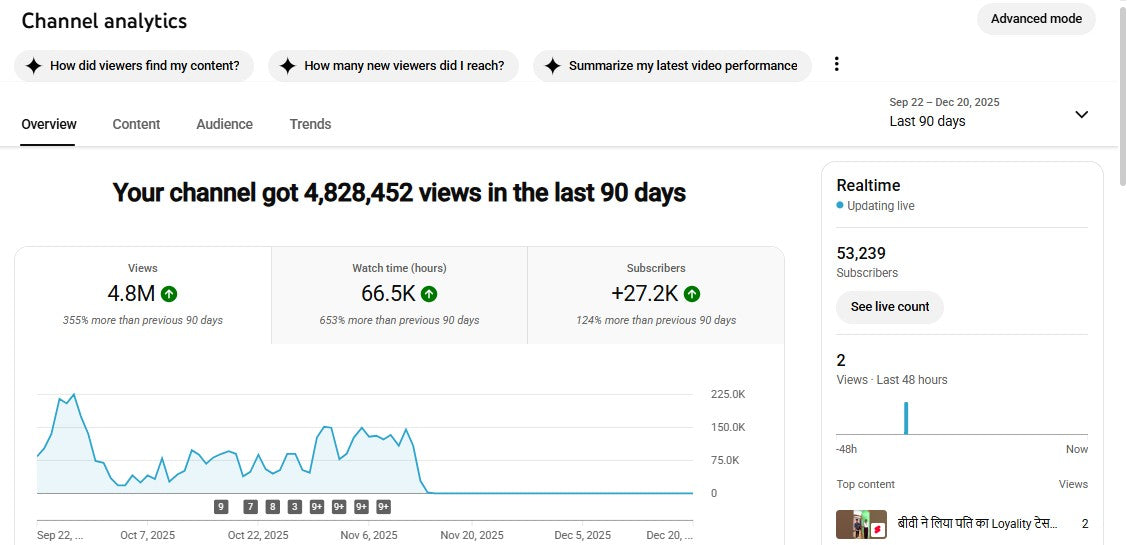Click the timeline marker labeled 7
The image size is (1127, 545).
250,507
